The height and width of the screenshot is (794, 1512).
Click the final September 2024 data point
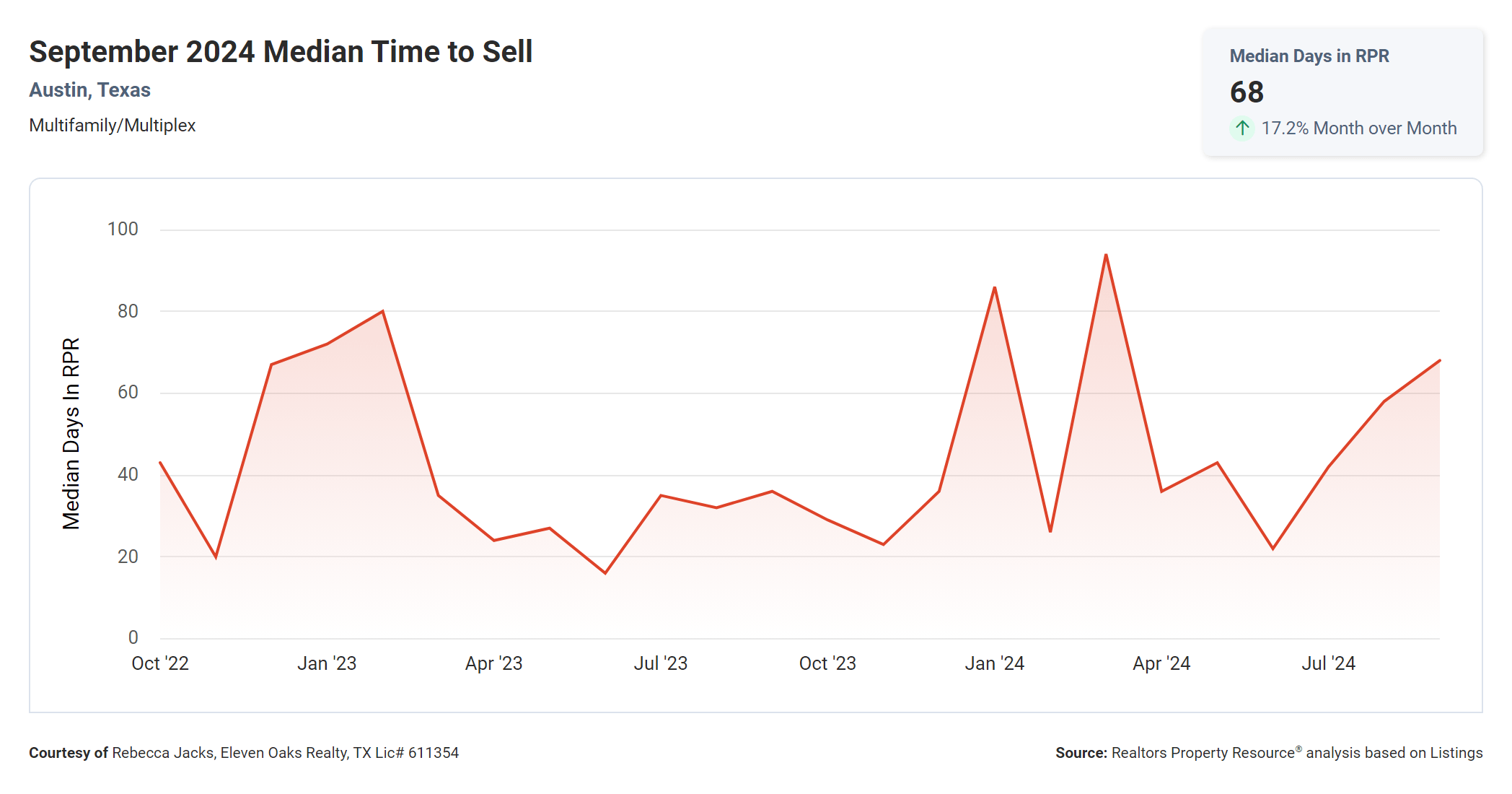pyautogui.click(x=1439, y=360)
